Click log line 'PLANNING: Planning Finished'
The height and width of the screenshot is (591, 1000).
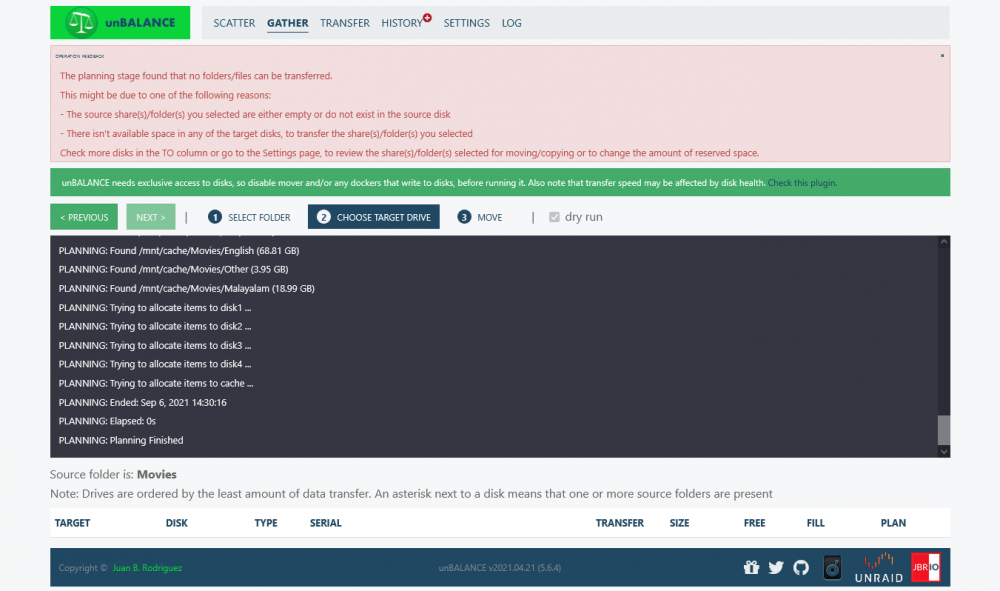[121, 440]
